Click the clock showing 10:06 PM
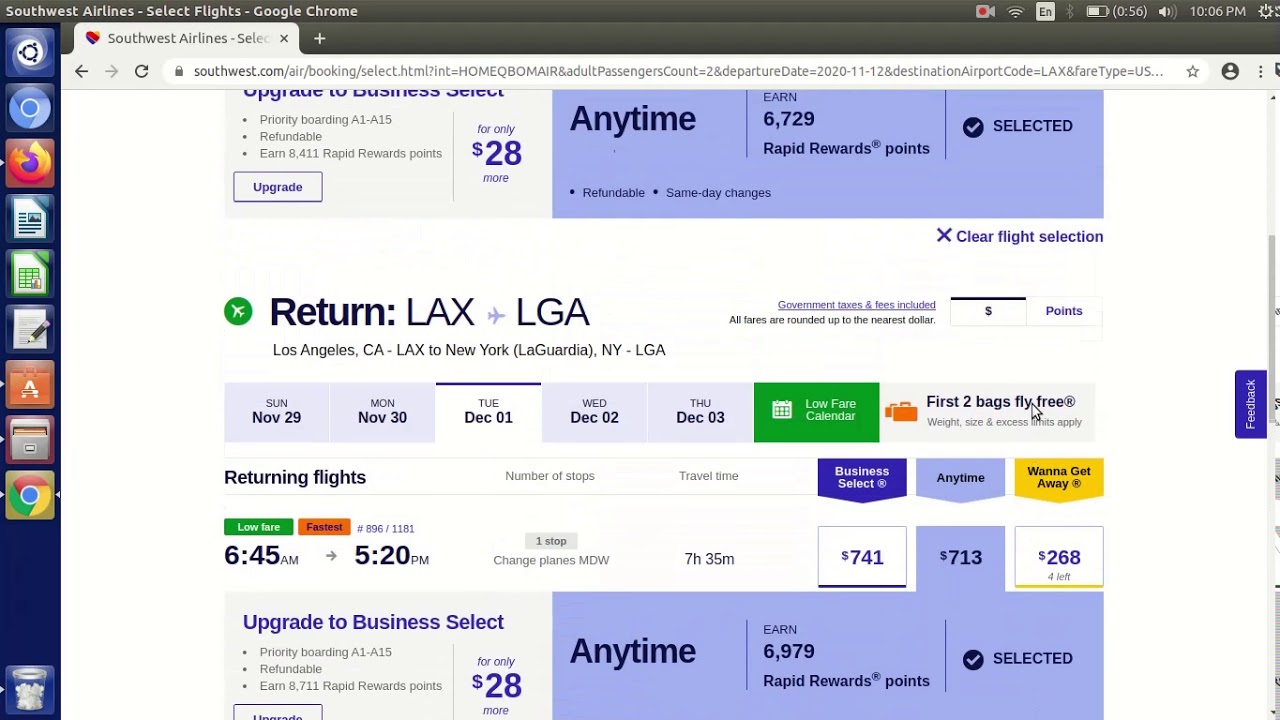This screenshot has height=720, width=1280. pos(1218,11)
